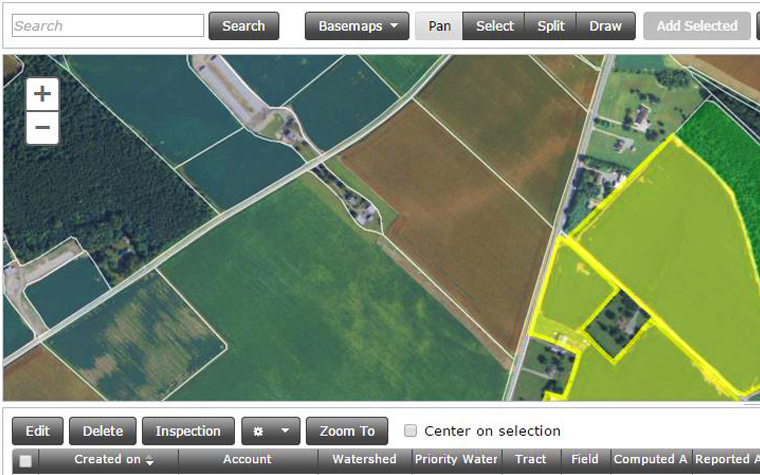The height and width of the screenshot is (475, 760).
Task: Click the Add Selected button
Action: click(697, 26)
